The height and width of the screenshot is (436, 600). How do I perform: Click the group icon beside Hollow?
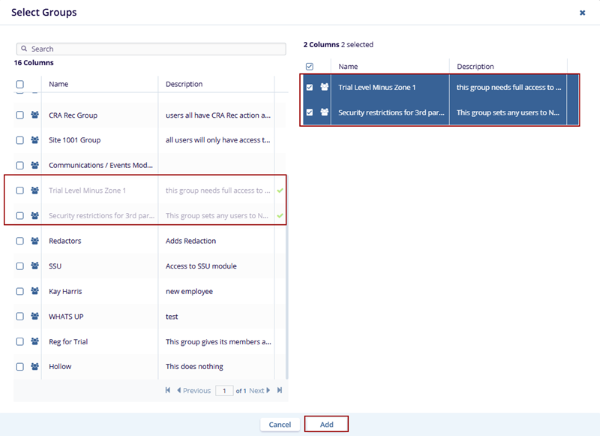pyautogui.click(x=35, y=366)
